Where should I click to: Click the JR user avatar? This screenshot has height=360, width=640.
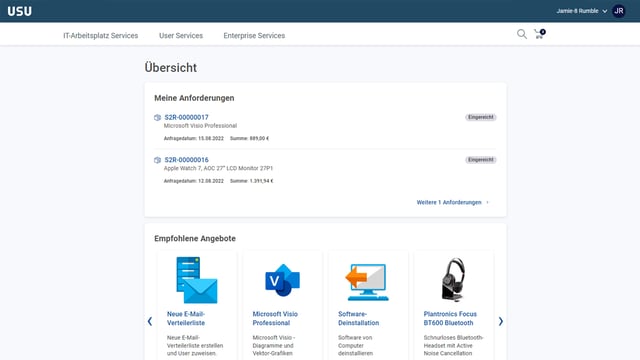coord(619,11)
